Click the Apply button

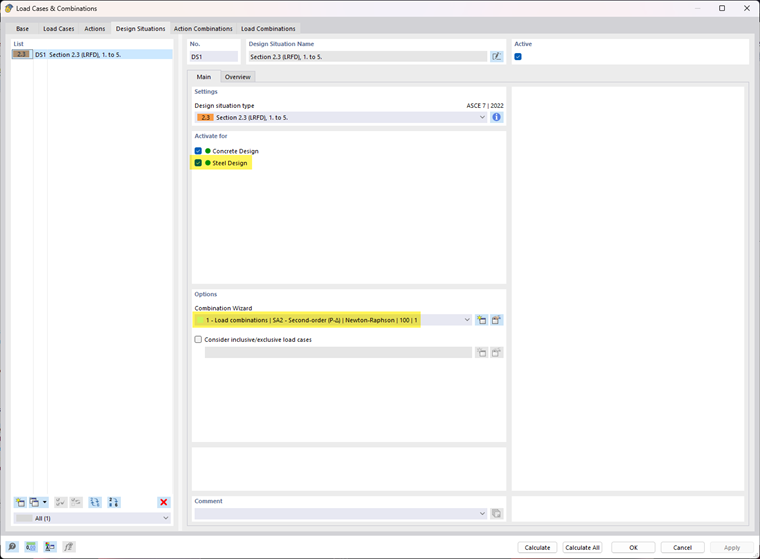732,547
